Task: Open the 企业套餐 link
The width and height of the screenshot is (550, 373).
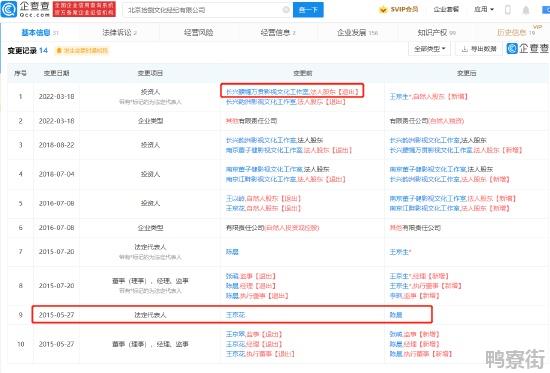Action: pyautogui.click(x=446, y=9)
